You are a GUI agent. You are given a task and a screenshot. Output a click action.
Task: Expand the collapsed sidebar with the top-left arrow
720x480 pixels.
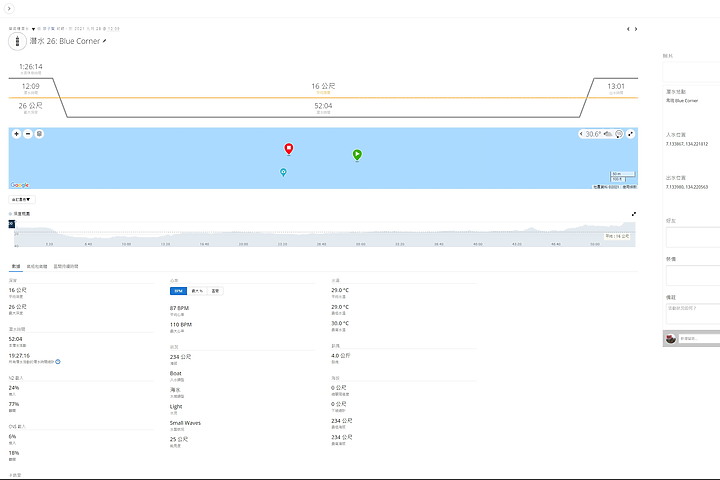click(x=9, y=8)
